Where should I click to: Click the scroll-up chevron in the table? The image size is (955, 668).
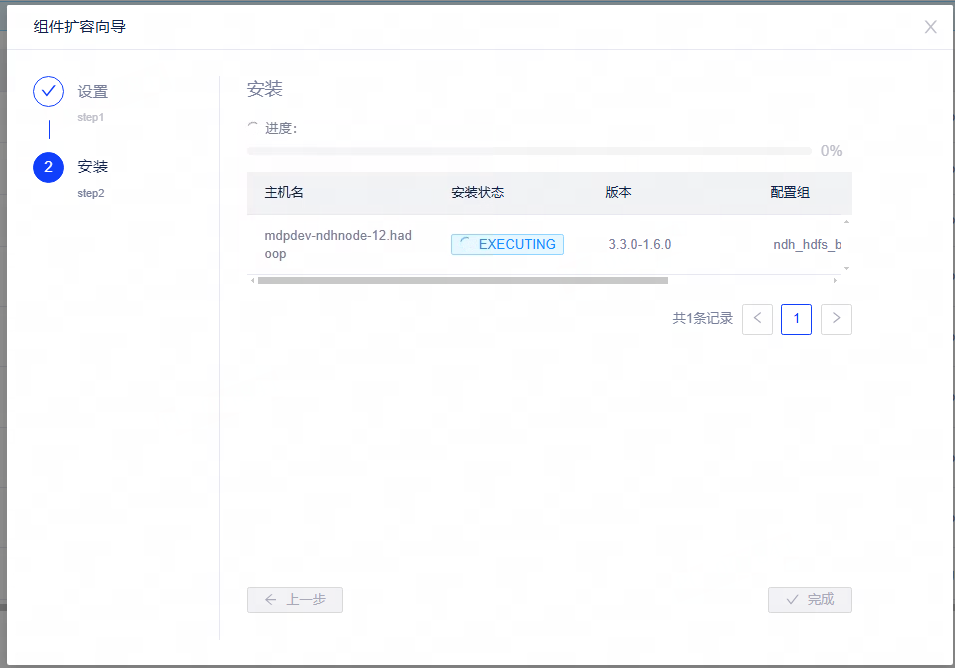(x=845, y=221)
